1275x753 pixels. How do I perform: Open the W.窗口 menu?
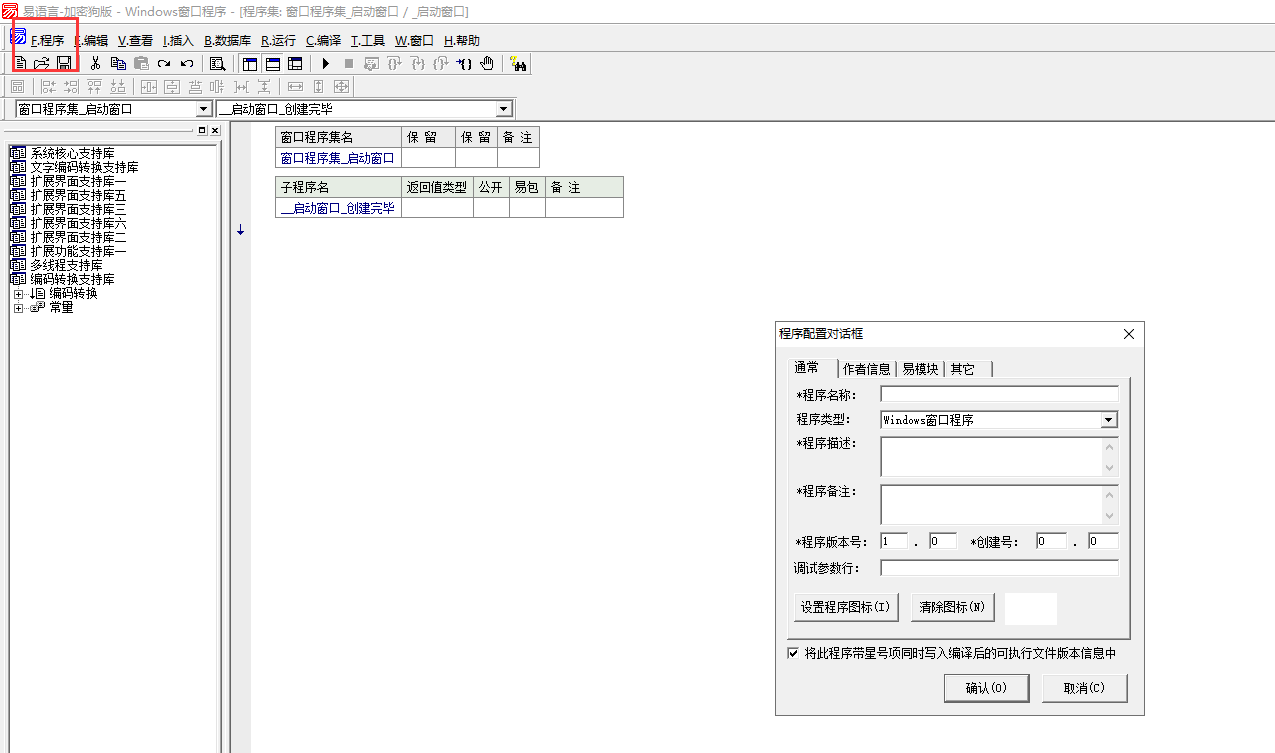pos(414,41)
